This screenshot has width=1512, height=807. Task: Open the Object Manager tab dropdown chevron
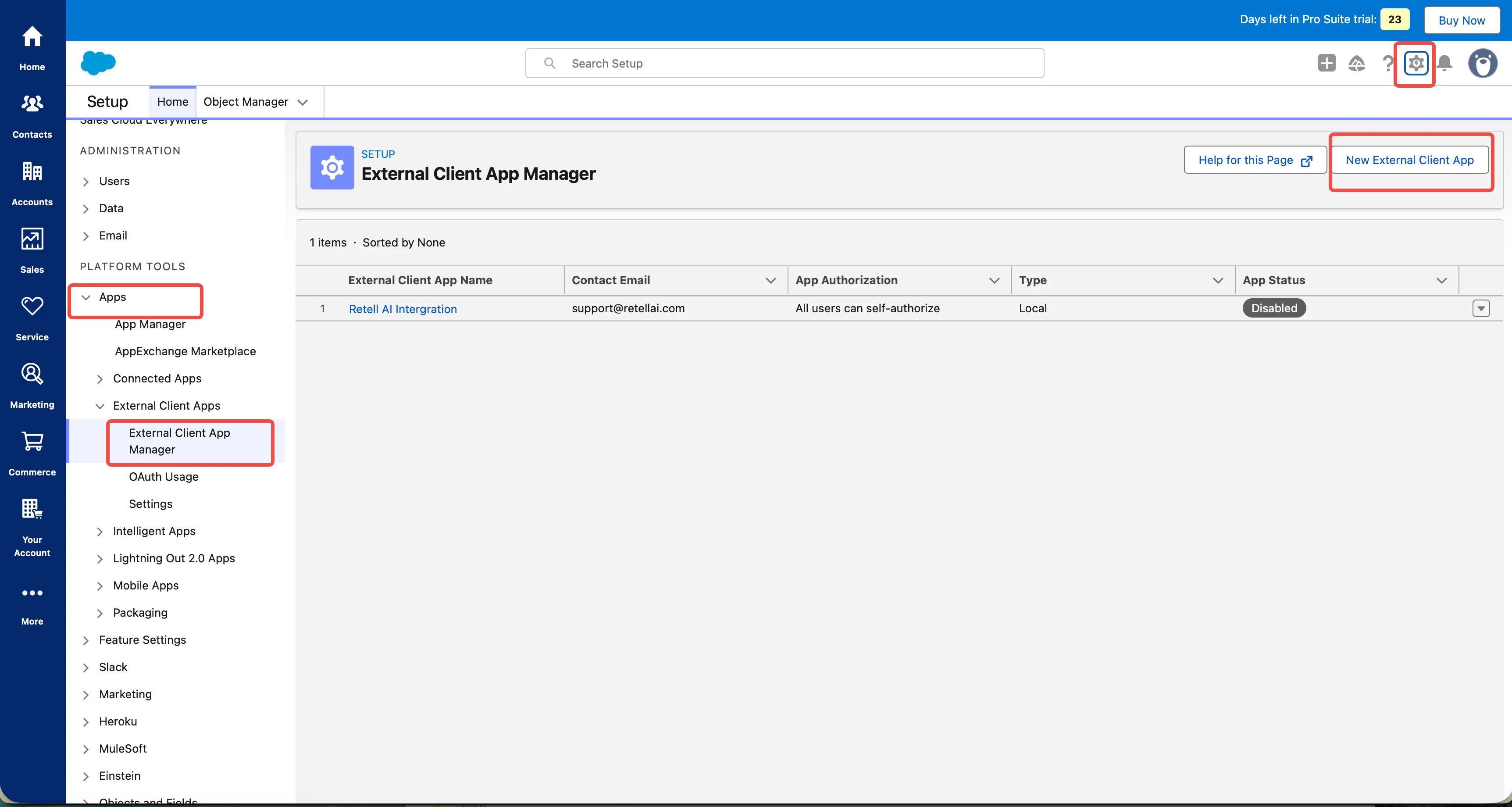[x=303, y=102]
